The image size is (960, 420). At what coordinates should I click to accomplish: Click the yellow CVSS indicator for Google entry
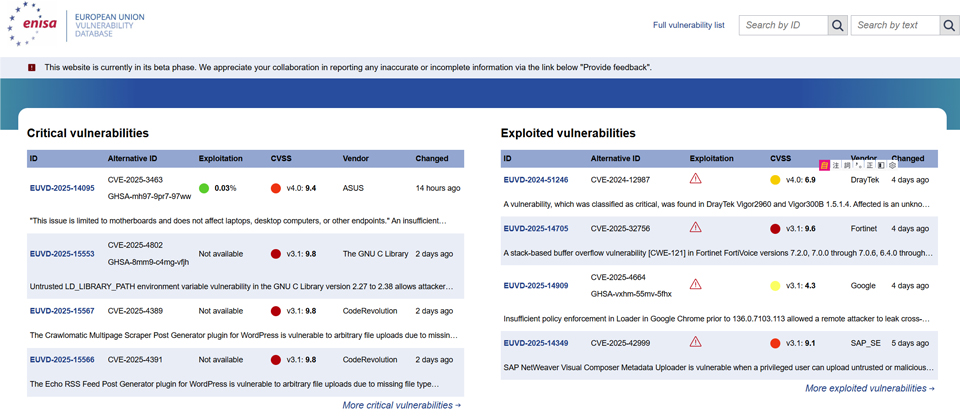775,286
